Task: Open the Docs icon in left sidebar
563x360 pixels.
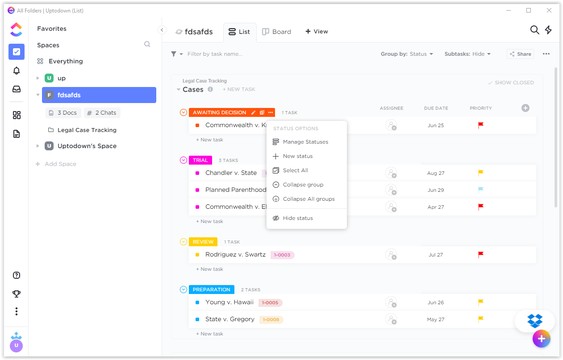Action: coord(17,134)
